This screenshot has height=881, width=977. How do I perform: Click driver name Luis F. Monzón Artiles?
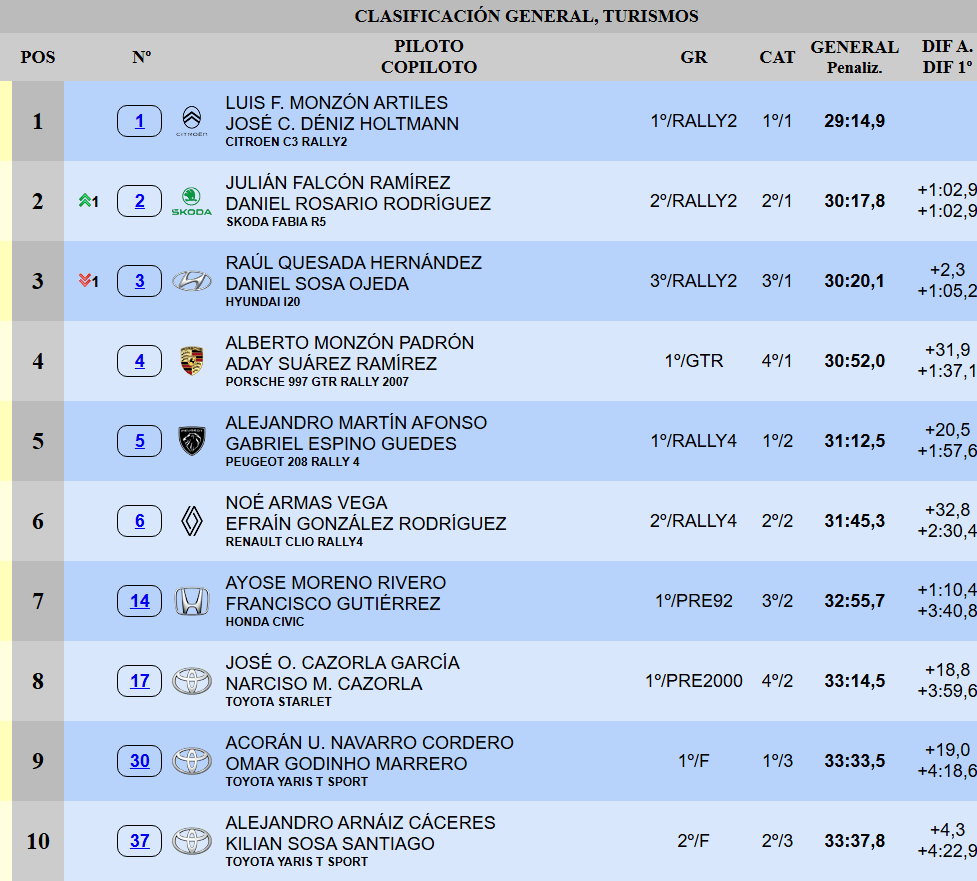336,103
